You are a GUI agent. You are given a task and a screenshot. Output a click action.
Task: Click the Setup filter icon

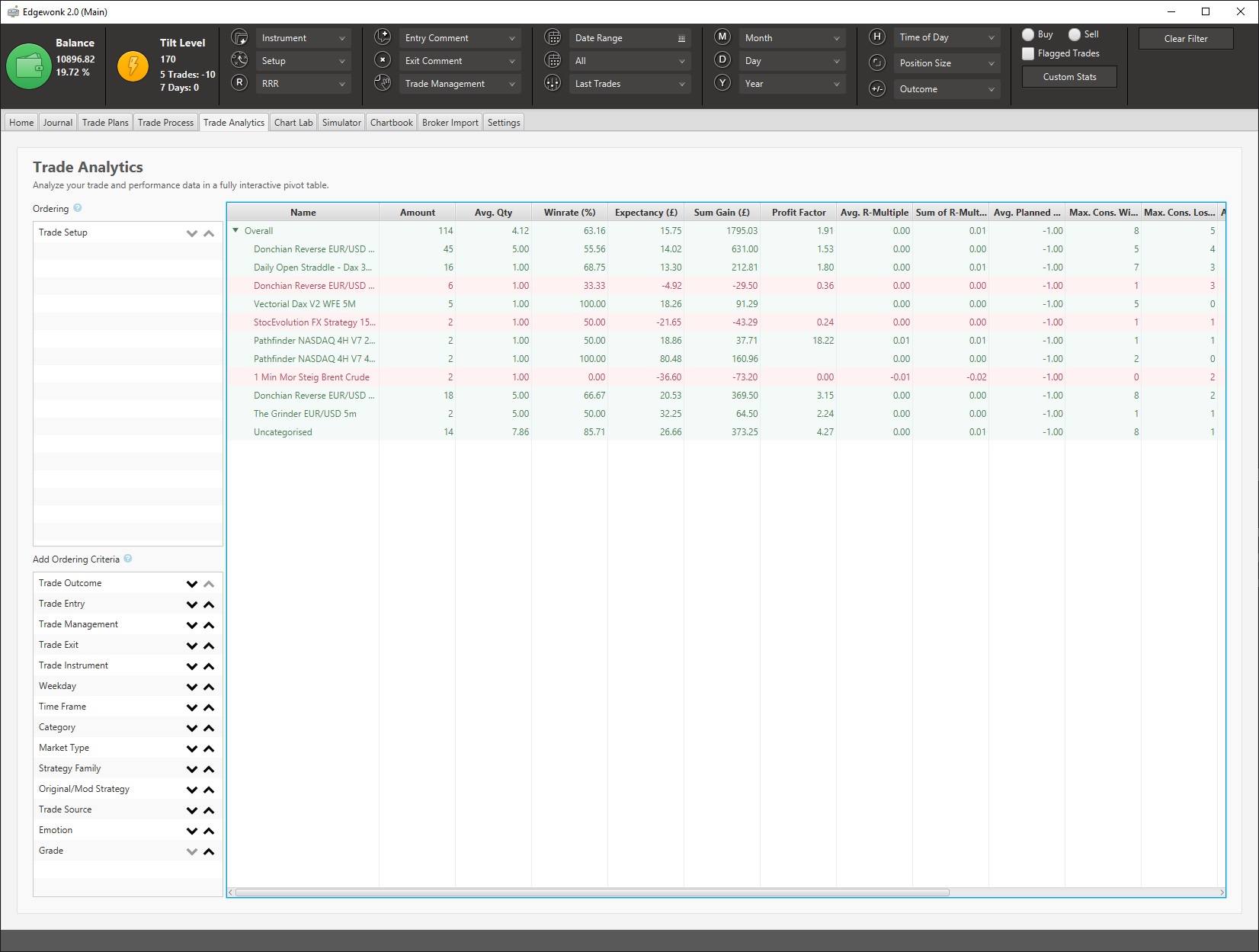239,60
